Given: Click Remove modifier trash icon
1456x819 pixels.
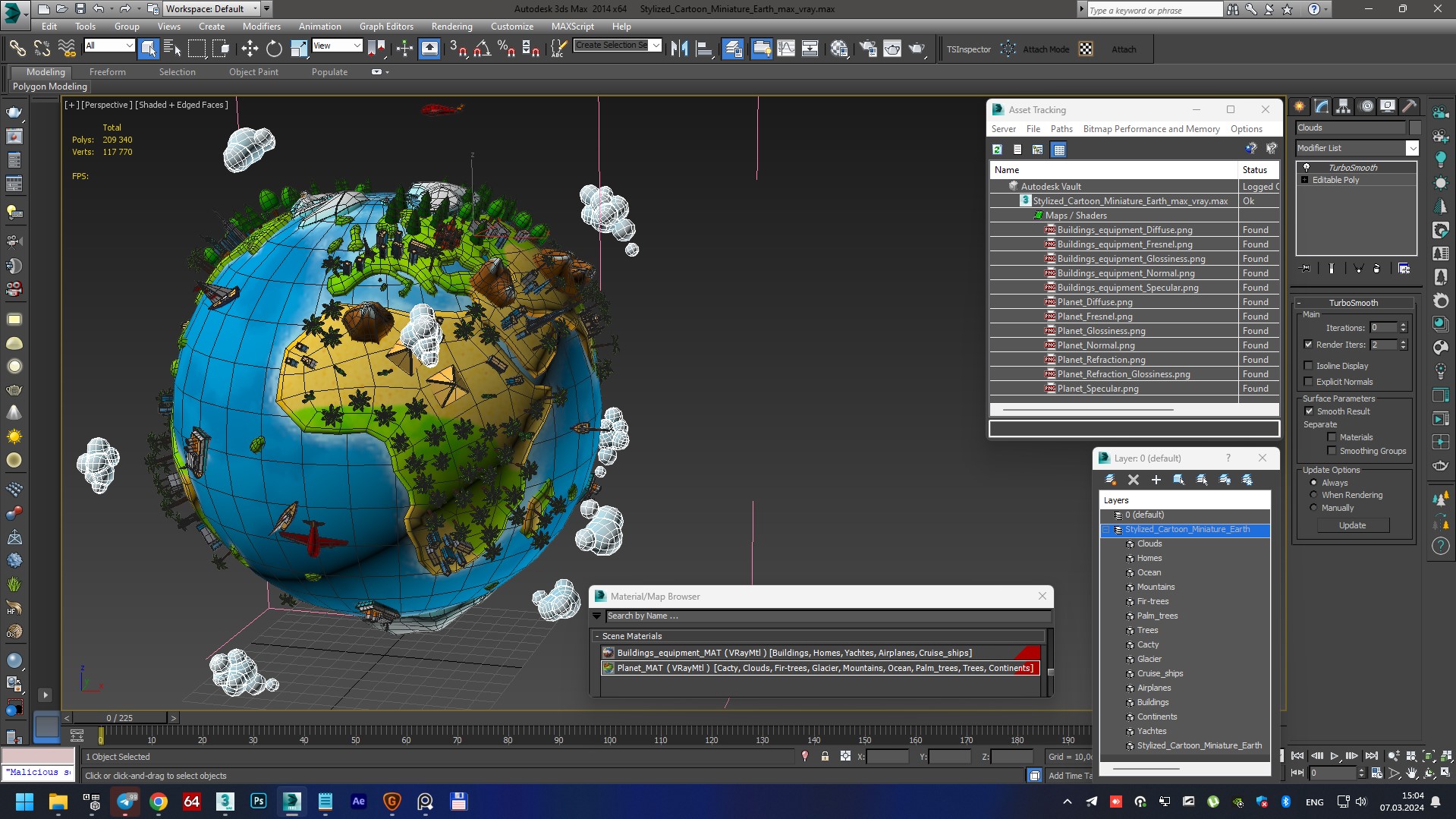Looking at the screenshot, I should pyautogui.click(x=1376, y=268).
